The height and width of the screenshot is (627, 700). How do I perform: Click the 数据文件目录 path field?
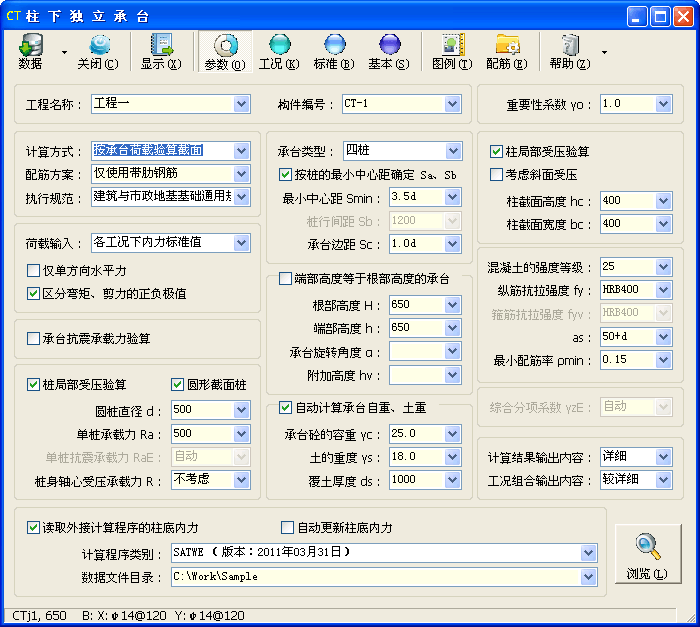coord(375,577)
